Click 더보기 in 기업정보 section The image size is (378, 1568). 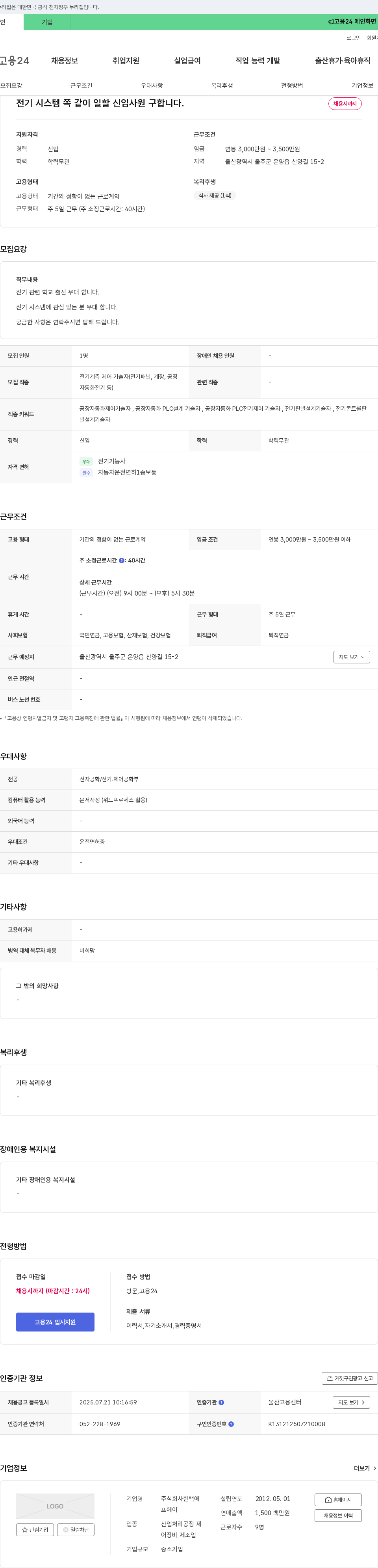[x=365, y=1469]
